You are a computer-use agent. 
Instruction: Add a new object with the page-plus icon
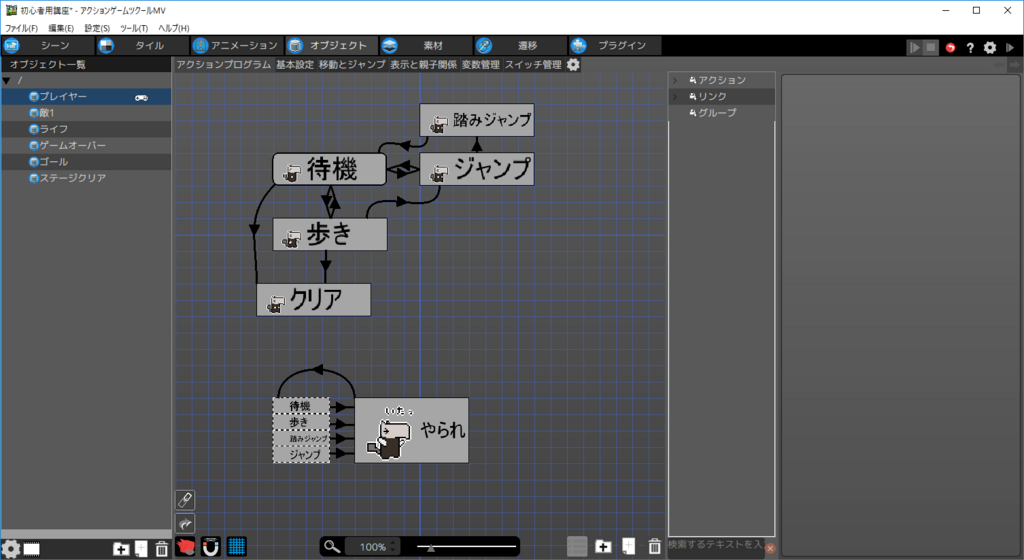point(141,549)
